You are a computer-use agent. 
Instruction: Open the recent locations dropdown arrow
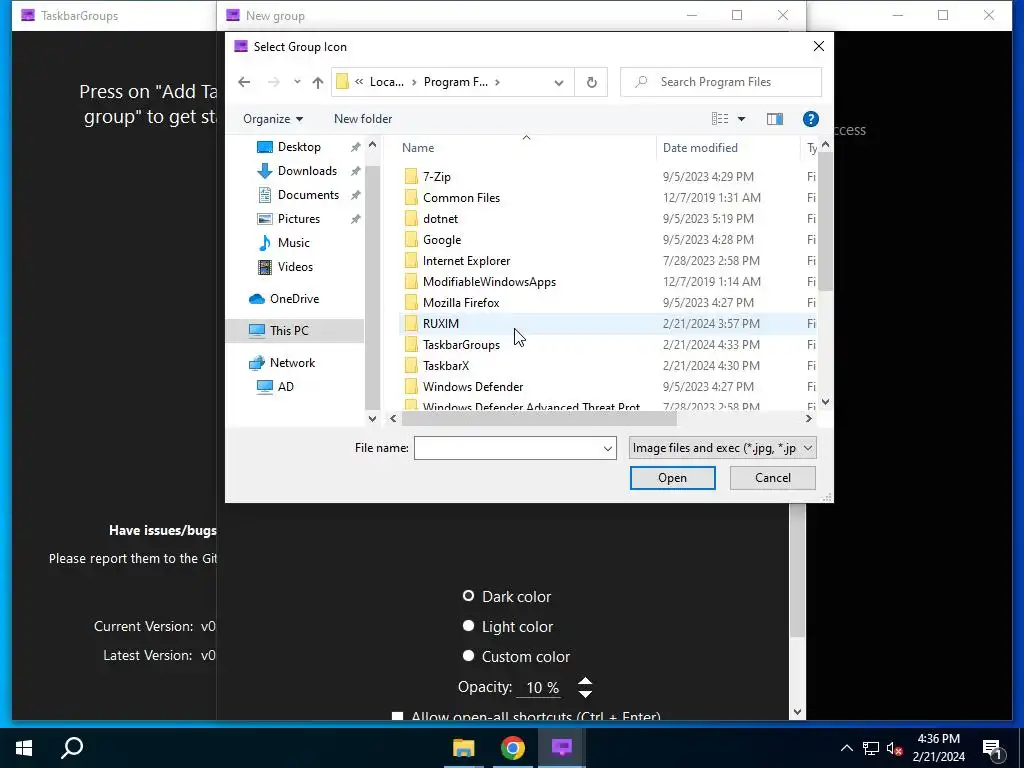[297, 82]
